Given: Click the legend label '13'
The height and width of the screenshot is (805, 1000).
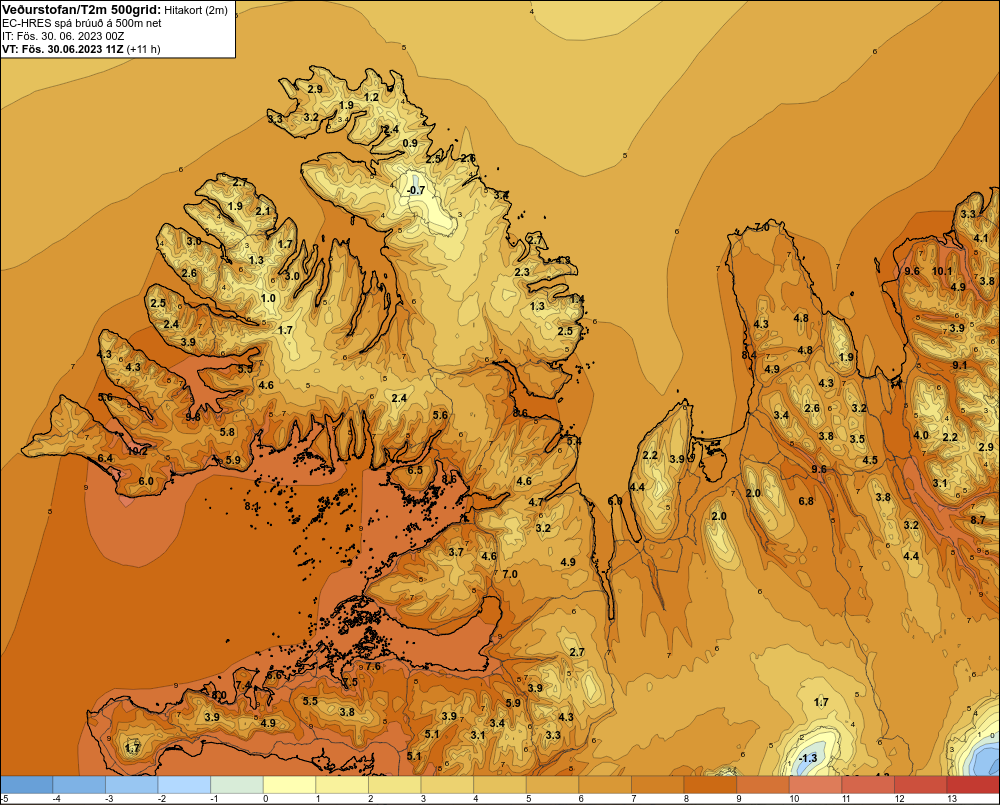Looking at the screenshot, I should pyautogui.click(x=952, y=799).
